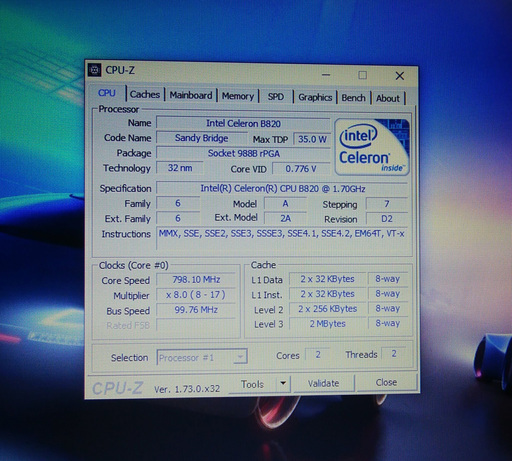Click the Ext. Model value 2A
Viewport: 512px width, 461px height.
click(285, 218)
